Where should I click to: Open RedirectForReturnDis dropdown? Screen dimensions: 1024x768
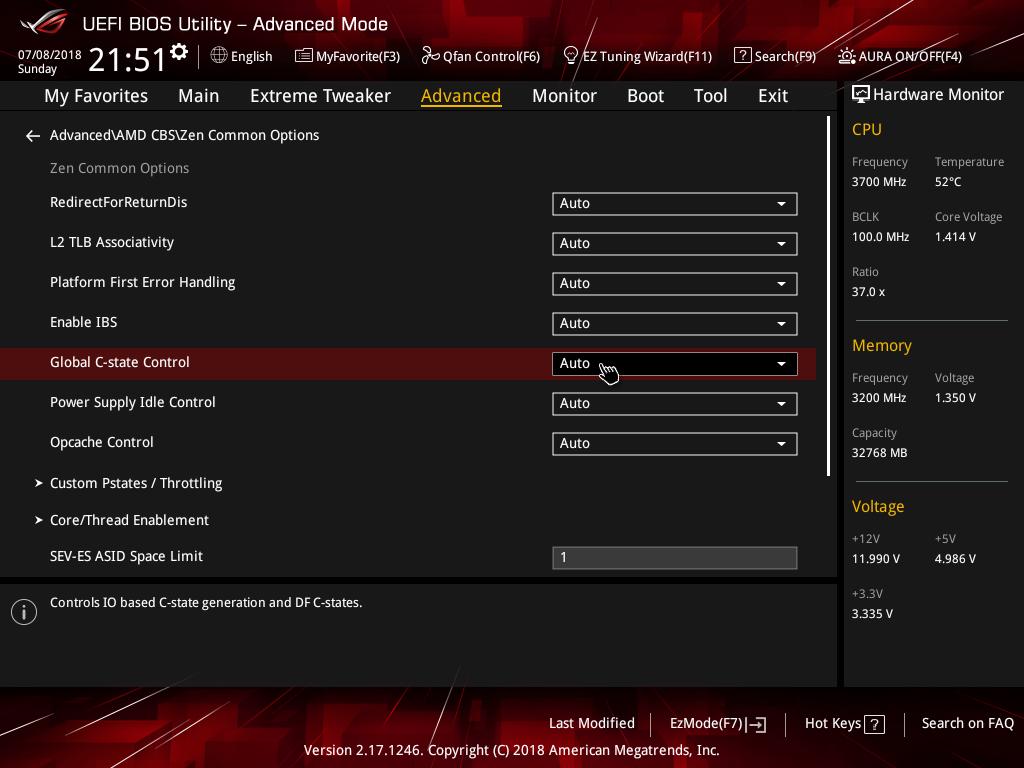click(x=675, y=204)
